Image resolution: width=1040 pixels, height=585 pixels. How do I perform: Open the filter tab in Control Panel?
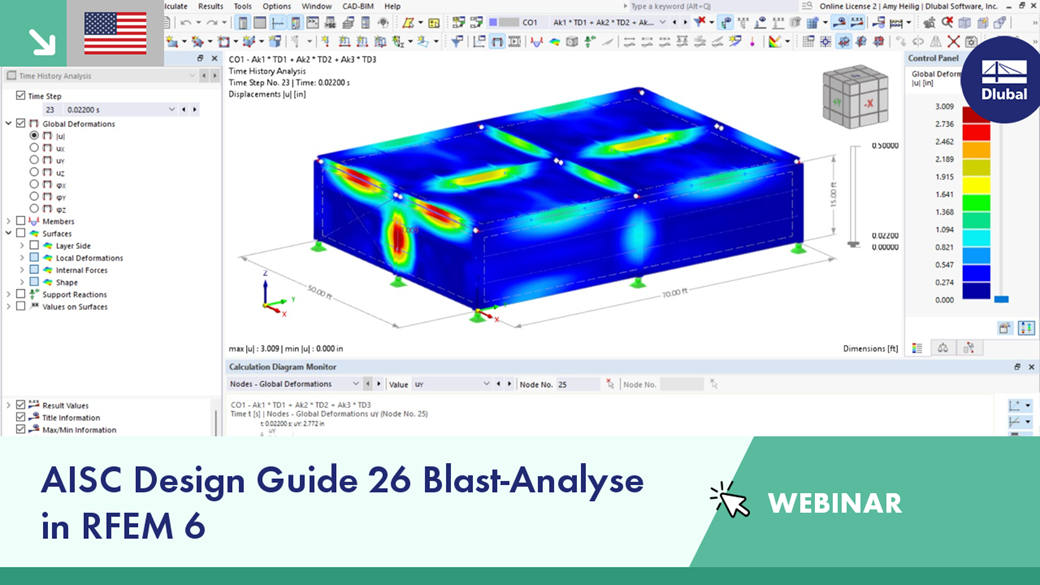968,348
